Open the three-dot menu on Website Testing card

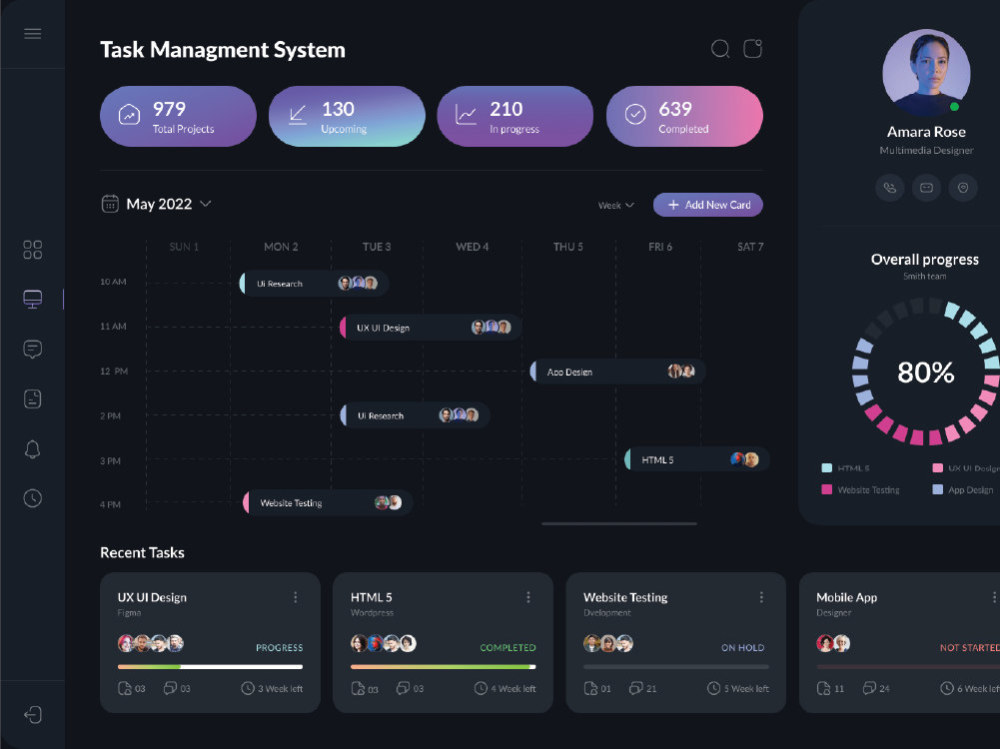point(761,597)
